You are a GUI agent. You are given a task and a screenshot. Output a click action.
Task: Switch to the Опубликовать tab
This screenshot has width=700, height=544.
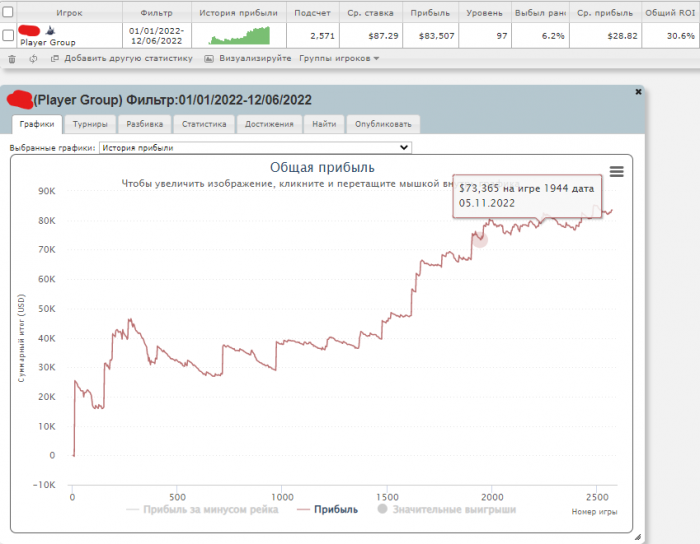tap(383, 124)
